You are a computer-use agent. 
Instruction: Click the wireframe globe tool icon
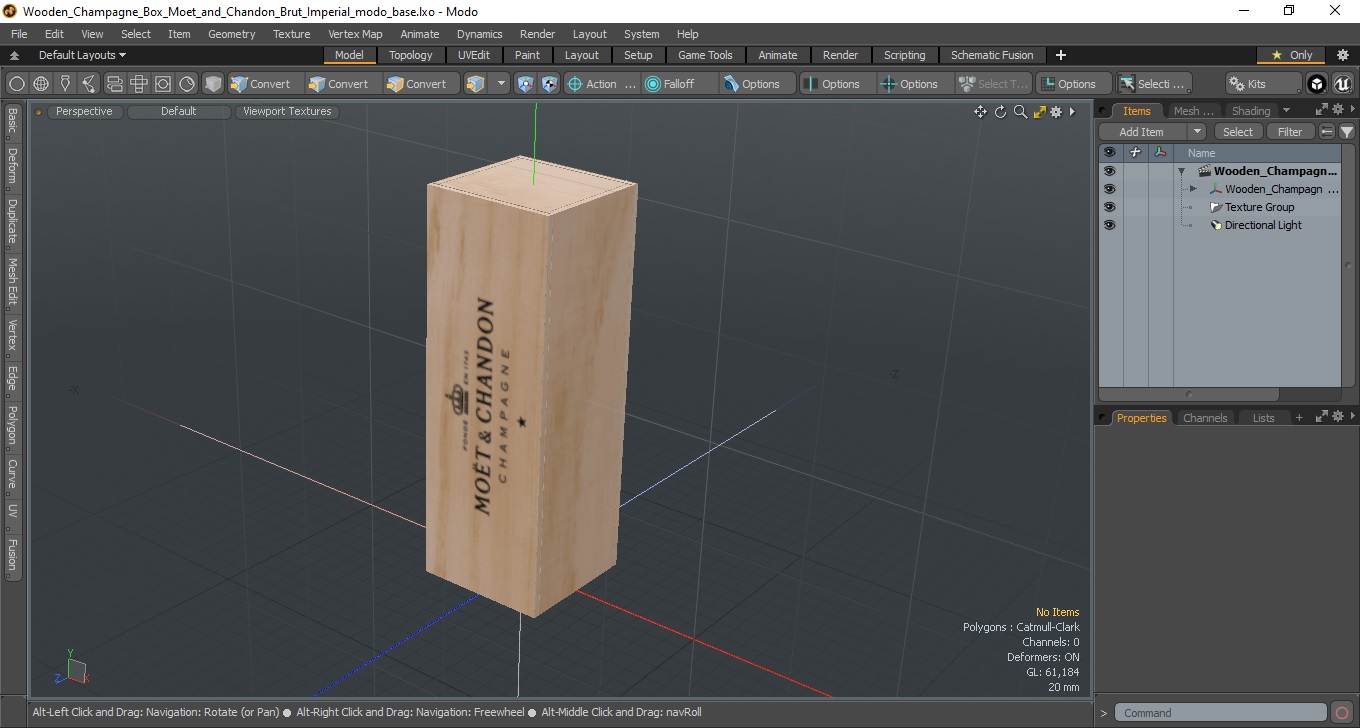coord(41,84)
